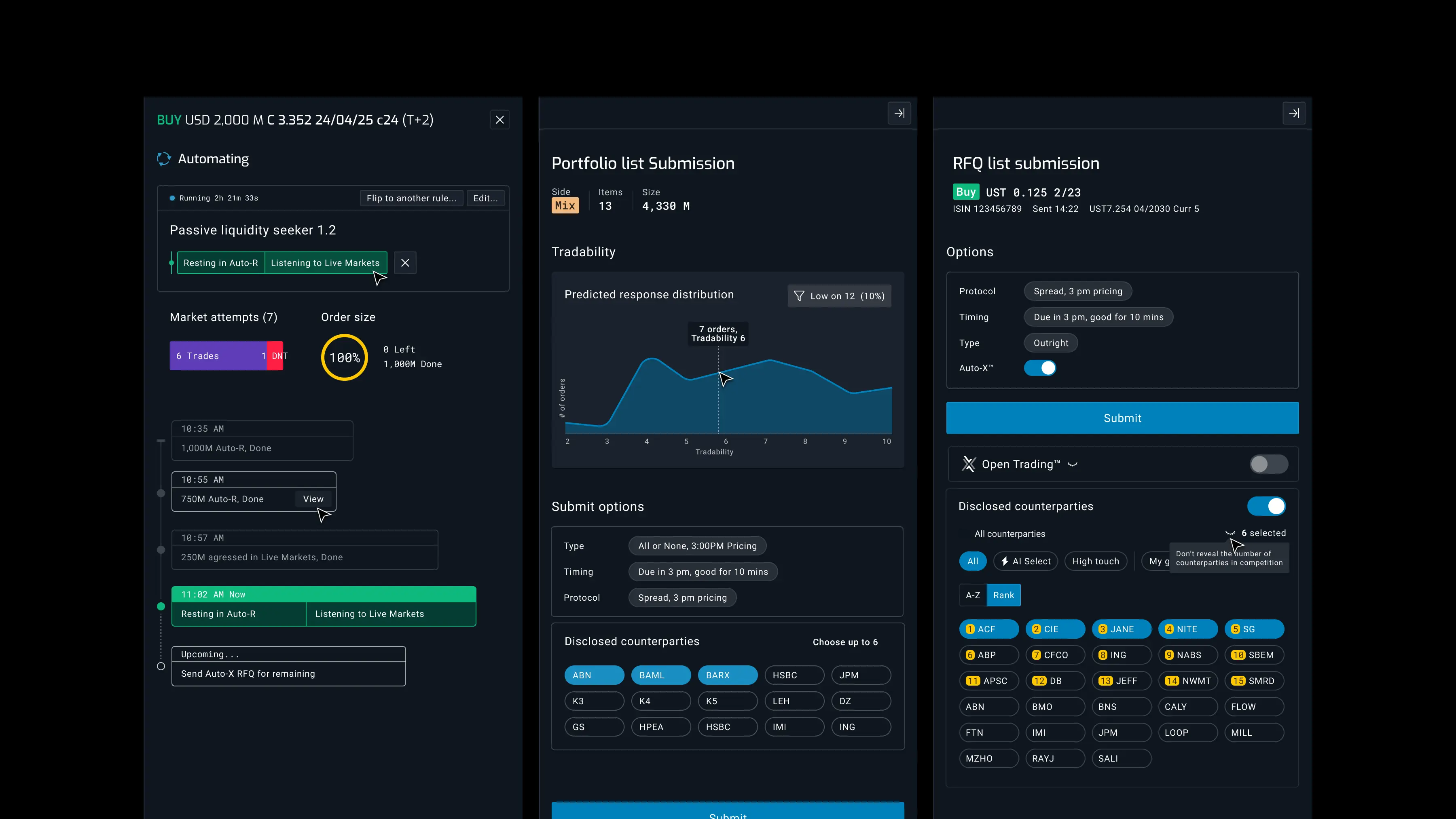Enable the Open Trading toggle
This screenshot has width=1456, height=819.
[x=1269, y=464]
